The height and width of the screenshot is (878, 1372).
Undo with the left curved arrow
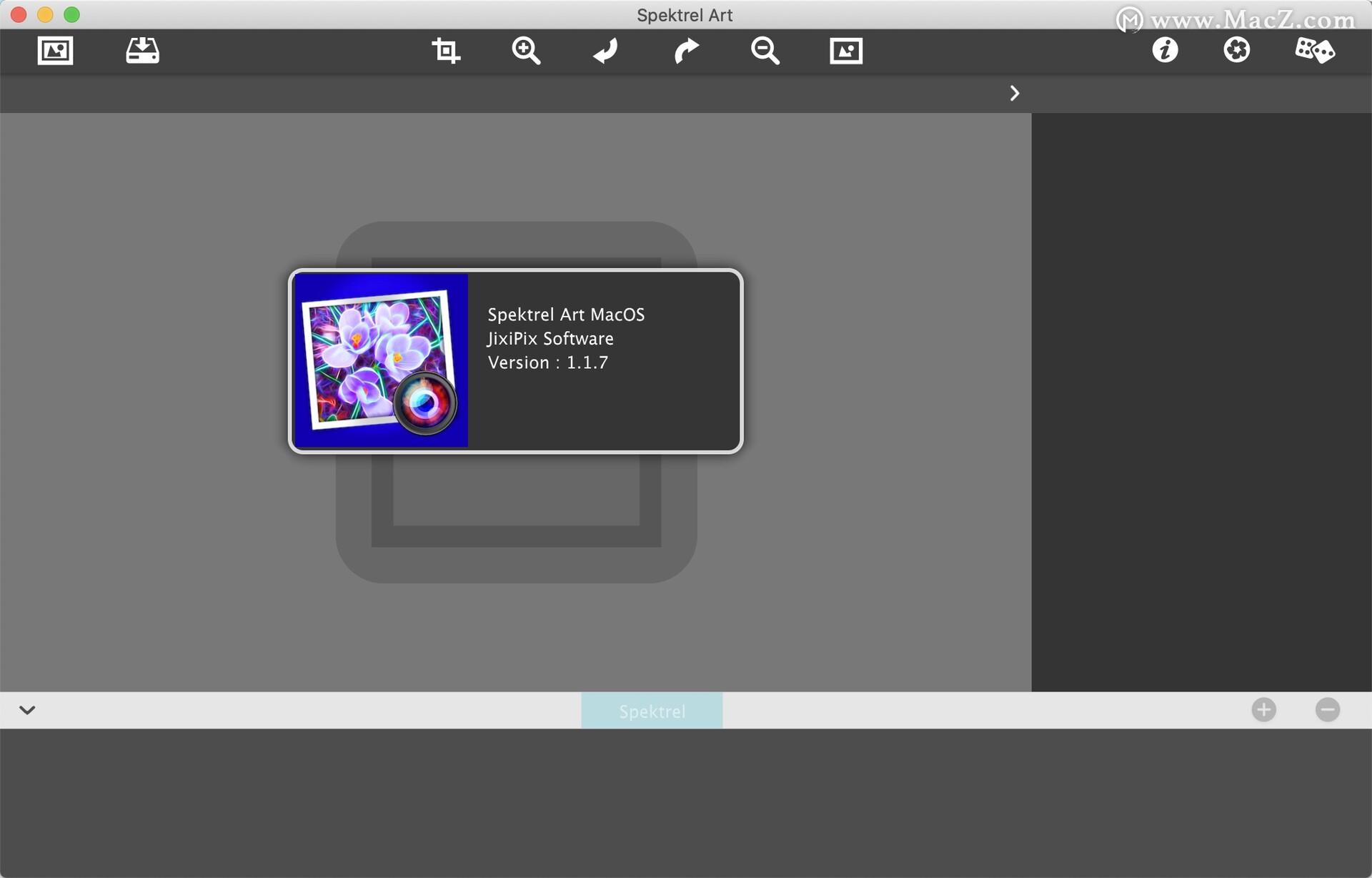[x=605, y=51]
